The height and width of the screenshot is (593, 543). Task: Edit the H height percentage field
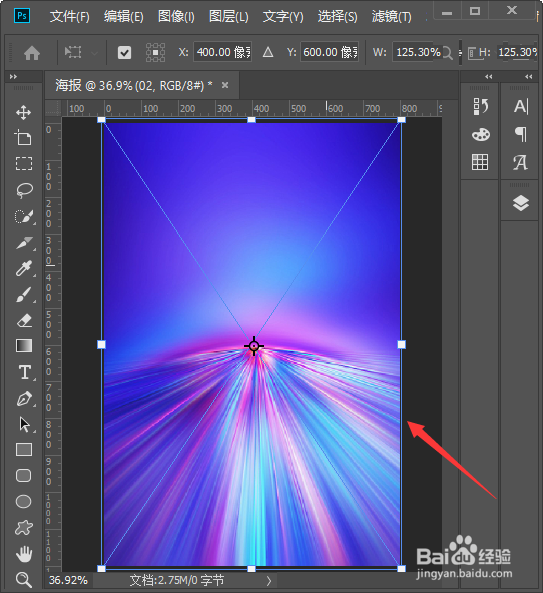tap(517, 52)
